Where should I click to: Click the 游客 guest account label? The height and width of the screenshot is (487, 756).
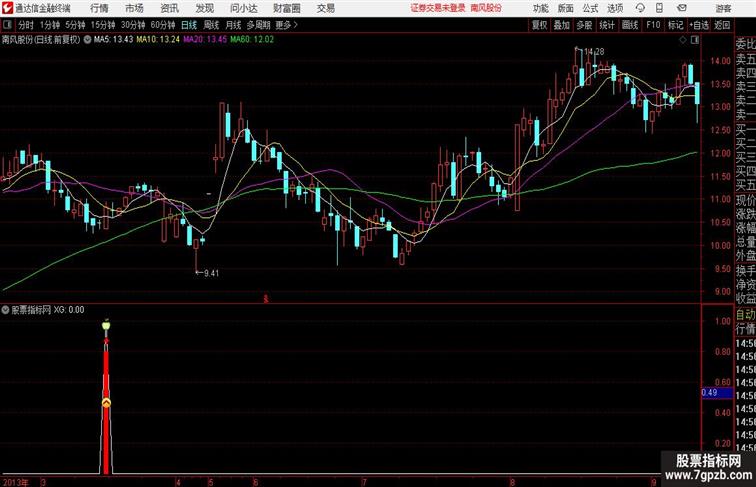coord(723,8)
